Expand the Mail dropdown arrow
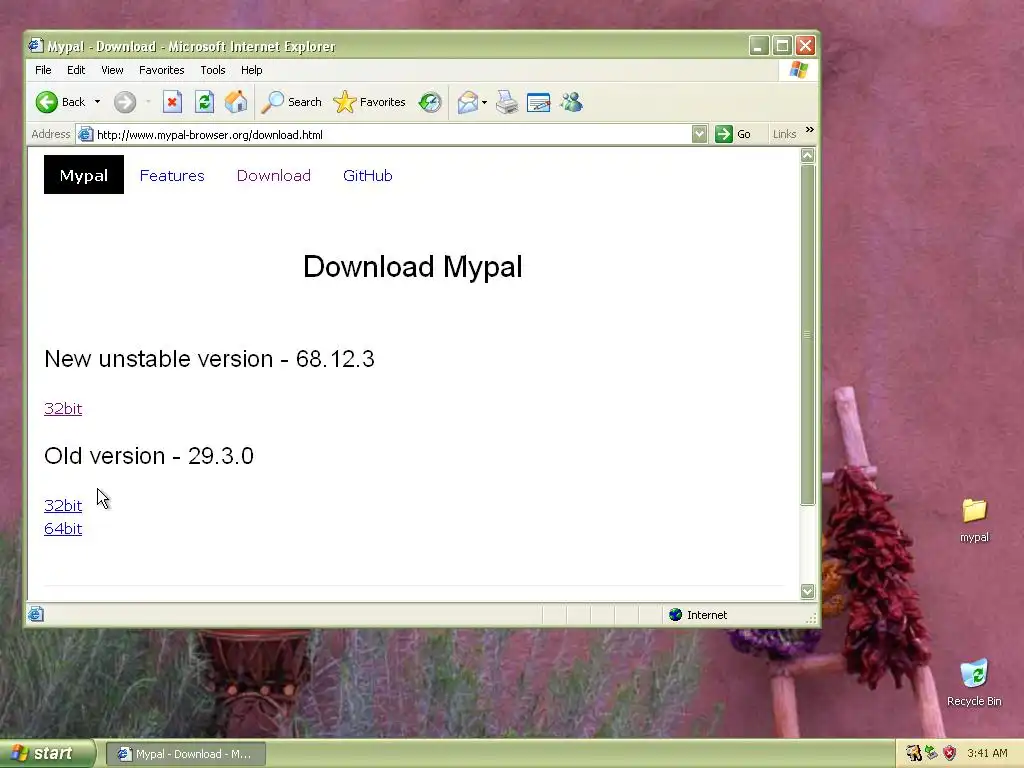 484,102
